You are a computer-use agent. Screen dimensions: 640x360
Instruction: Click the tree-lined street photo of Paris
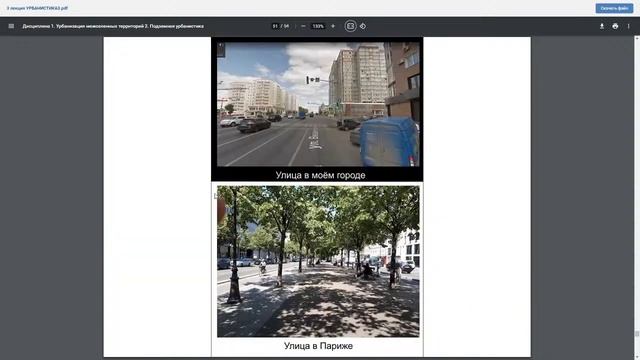(318, 261)
